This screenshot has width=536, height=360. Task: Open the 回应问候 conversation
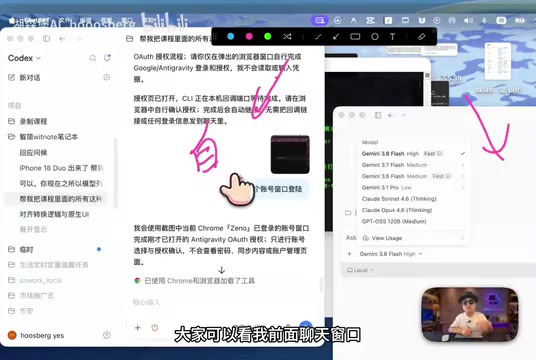coord(34,152)
